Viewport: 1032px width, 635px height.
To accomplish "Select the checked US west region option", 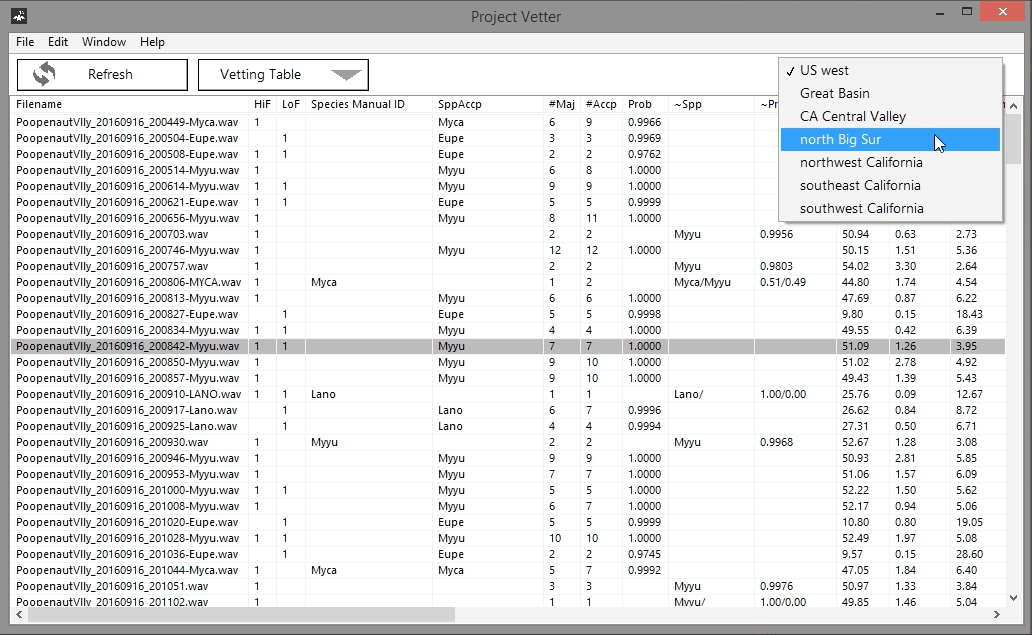I will click(824, 71).
